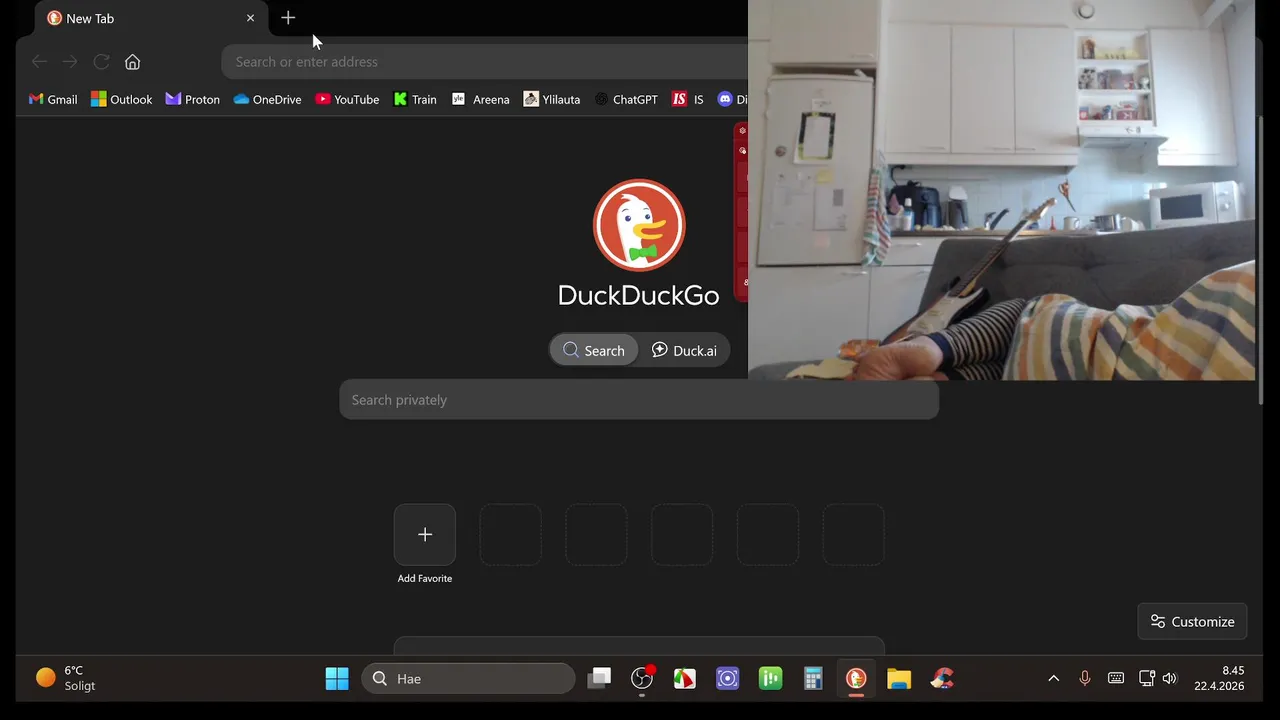Open the Train bookmark
The image size is (1280, 720).
pos(415,99)
